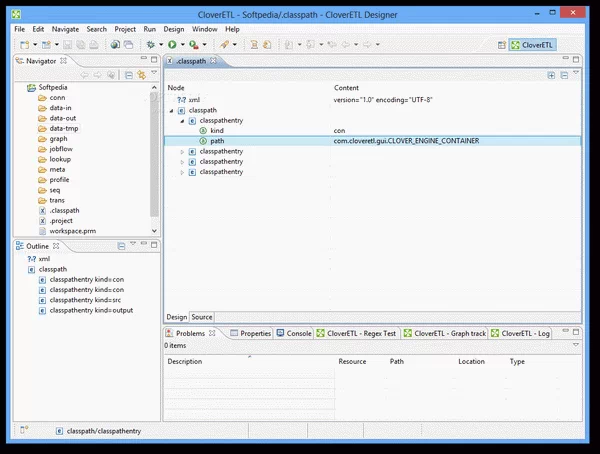Image resolution: width=600 pixels, height=454 pixels.
Task: Open the dropdown beside the New icon
Action: 35,45
